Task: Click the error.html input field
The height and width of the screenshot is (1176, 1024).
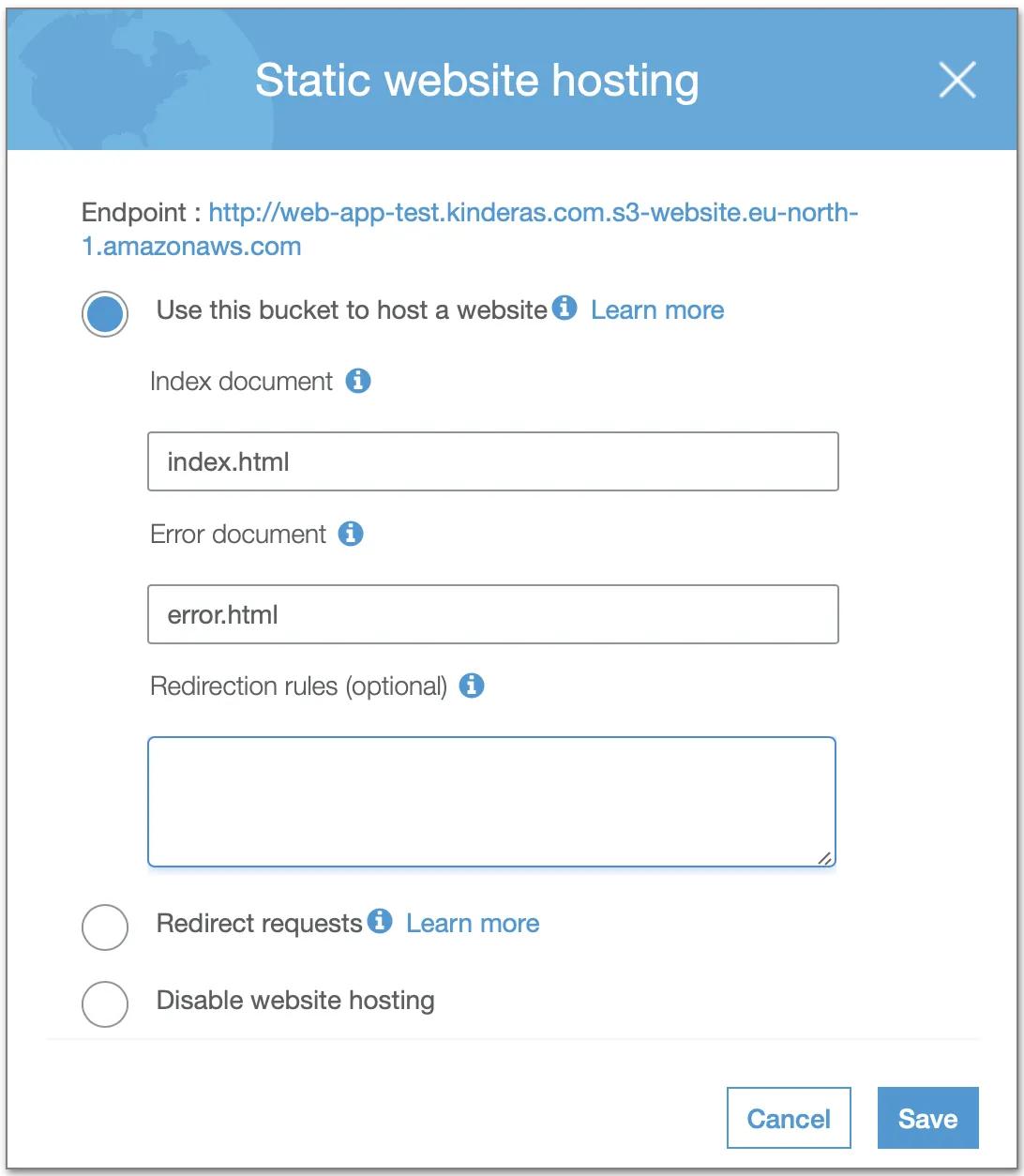Action: 492,614
